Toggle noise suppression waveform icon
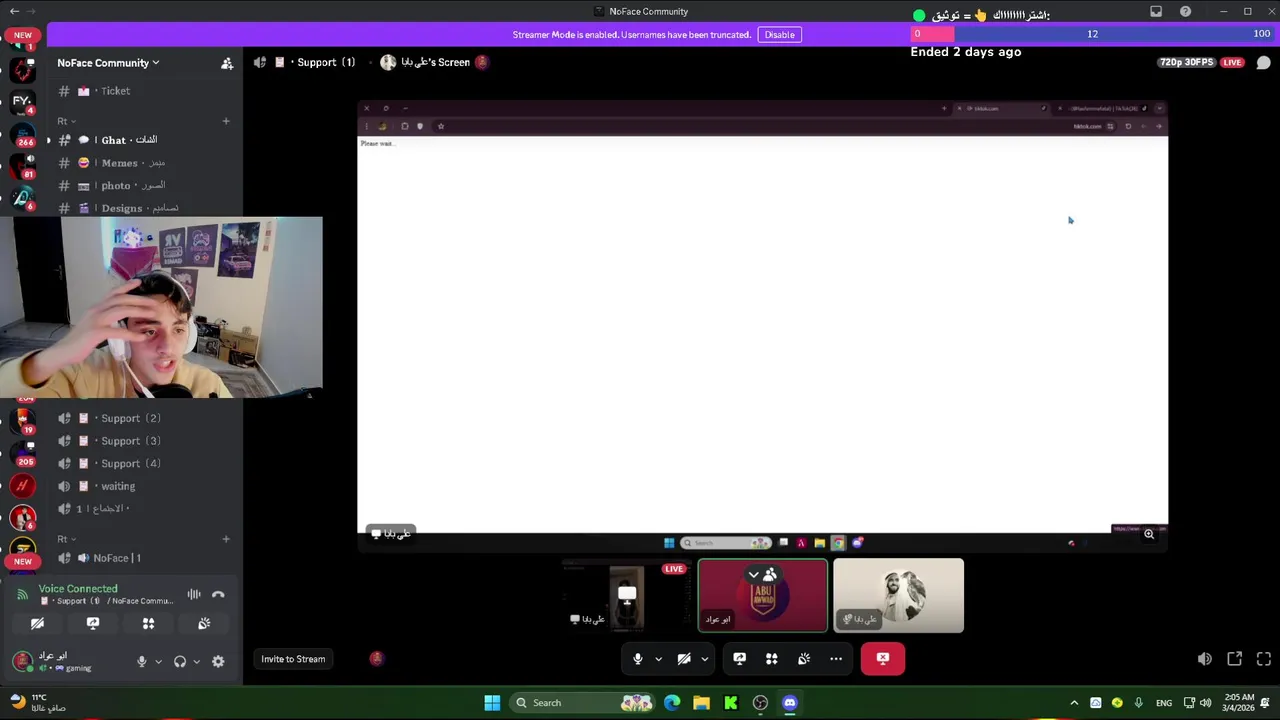The width and height of the screenshot is (1280, 720). (194, 594)
